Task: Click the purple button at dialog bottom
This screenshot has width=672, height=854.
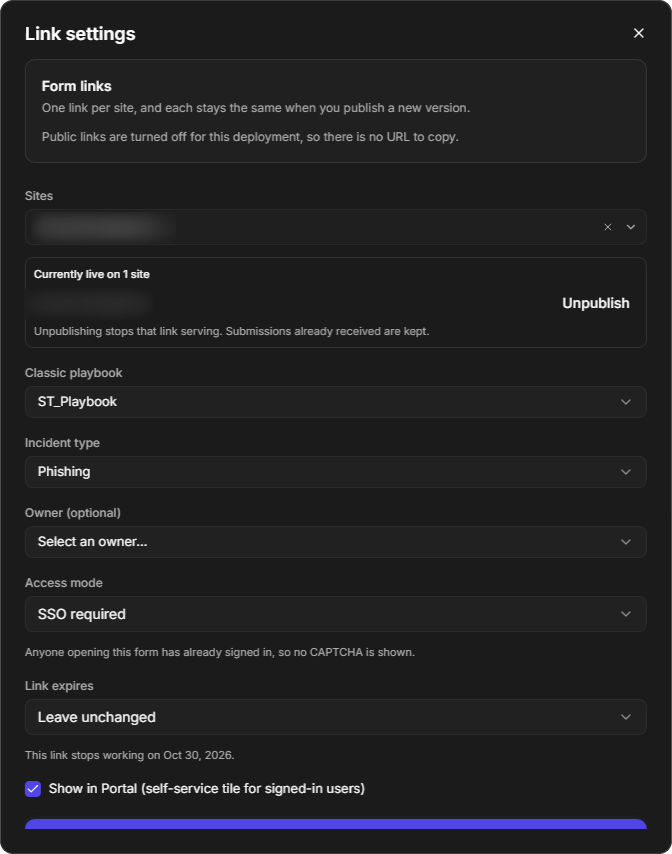Action: pos(335,824)
